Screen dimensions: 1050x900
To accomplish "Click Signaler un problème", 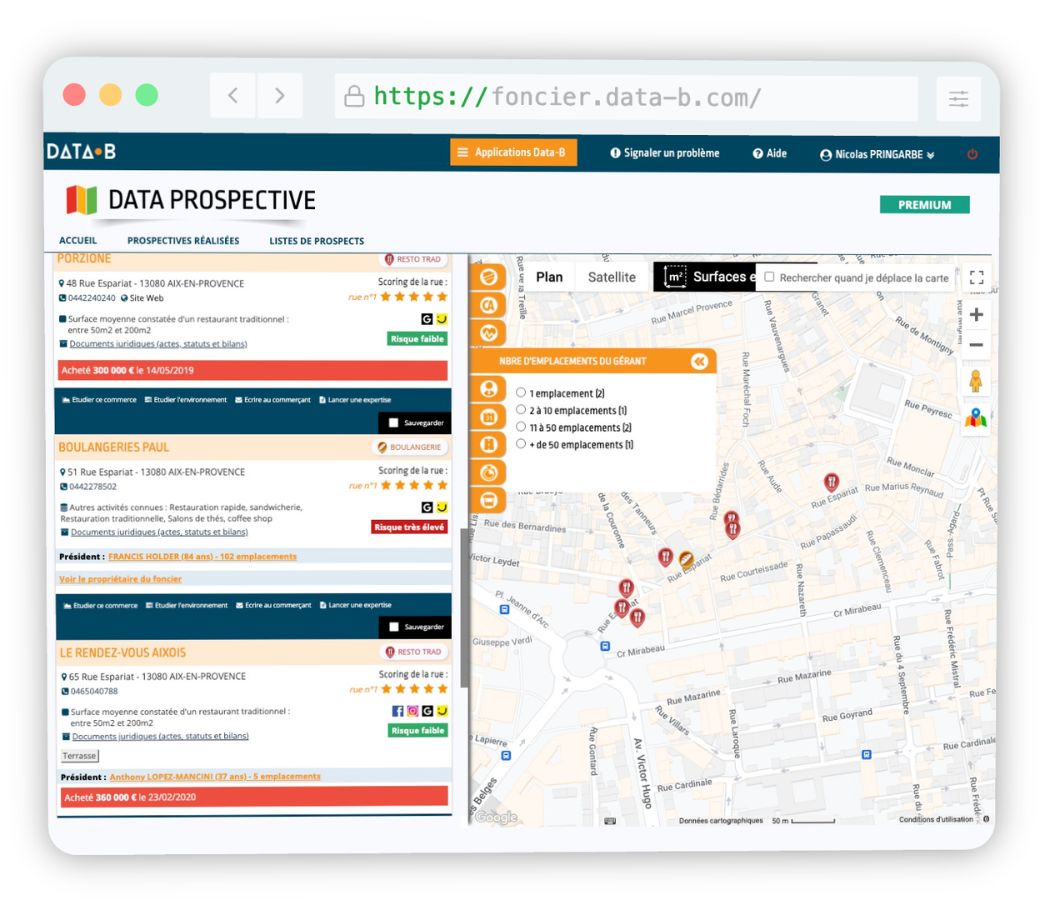I will tap(664, 153).
